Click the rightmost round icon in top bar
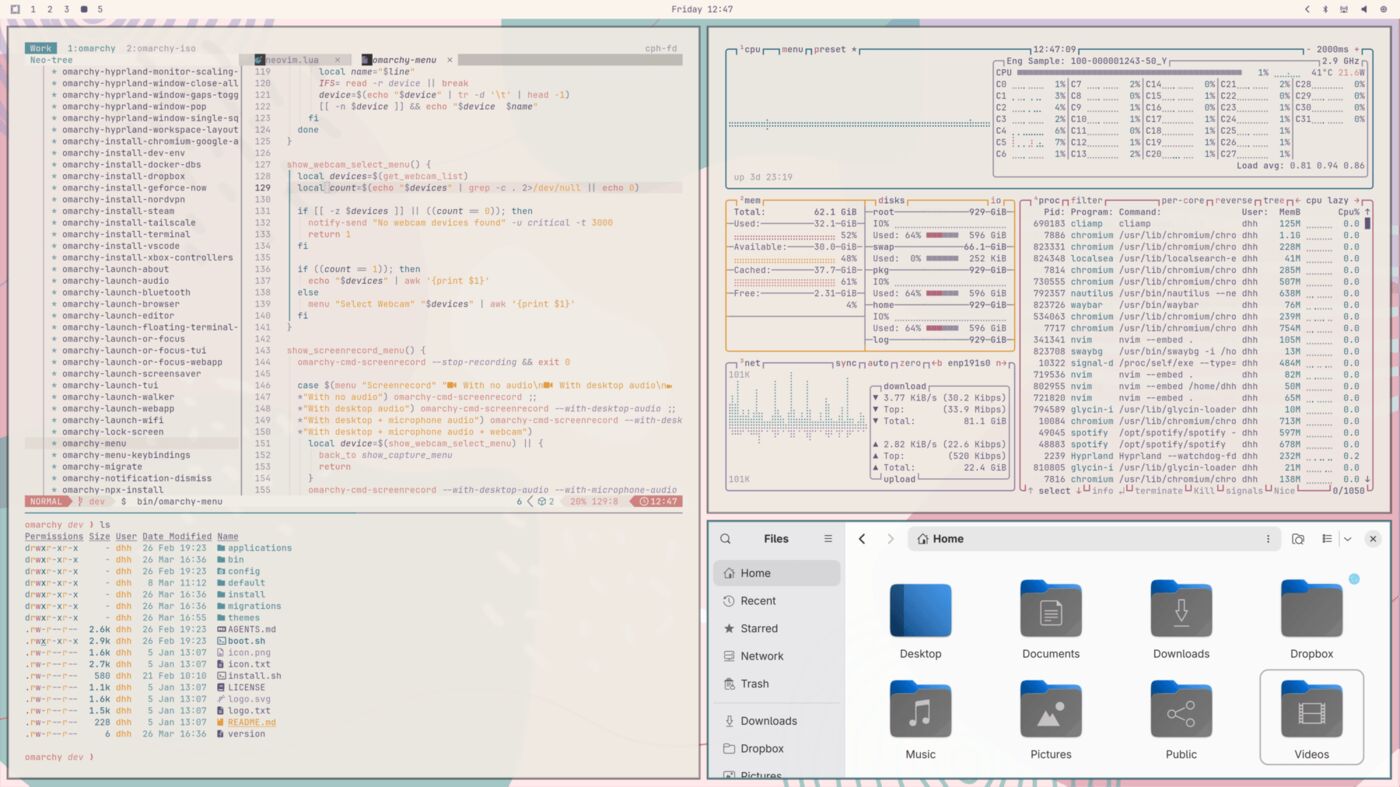The height and width of the screenshot is (787, 1400). tap(1382, 9)
